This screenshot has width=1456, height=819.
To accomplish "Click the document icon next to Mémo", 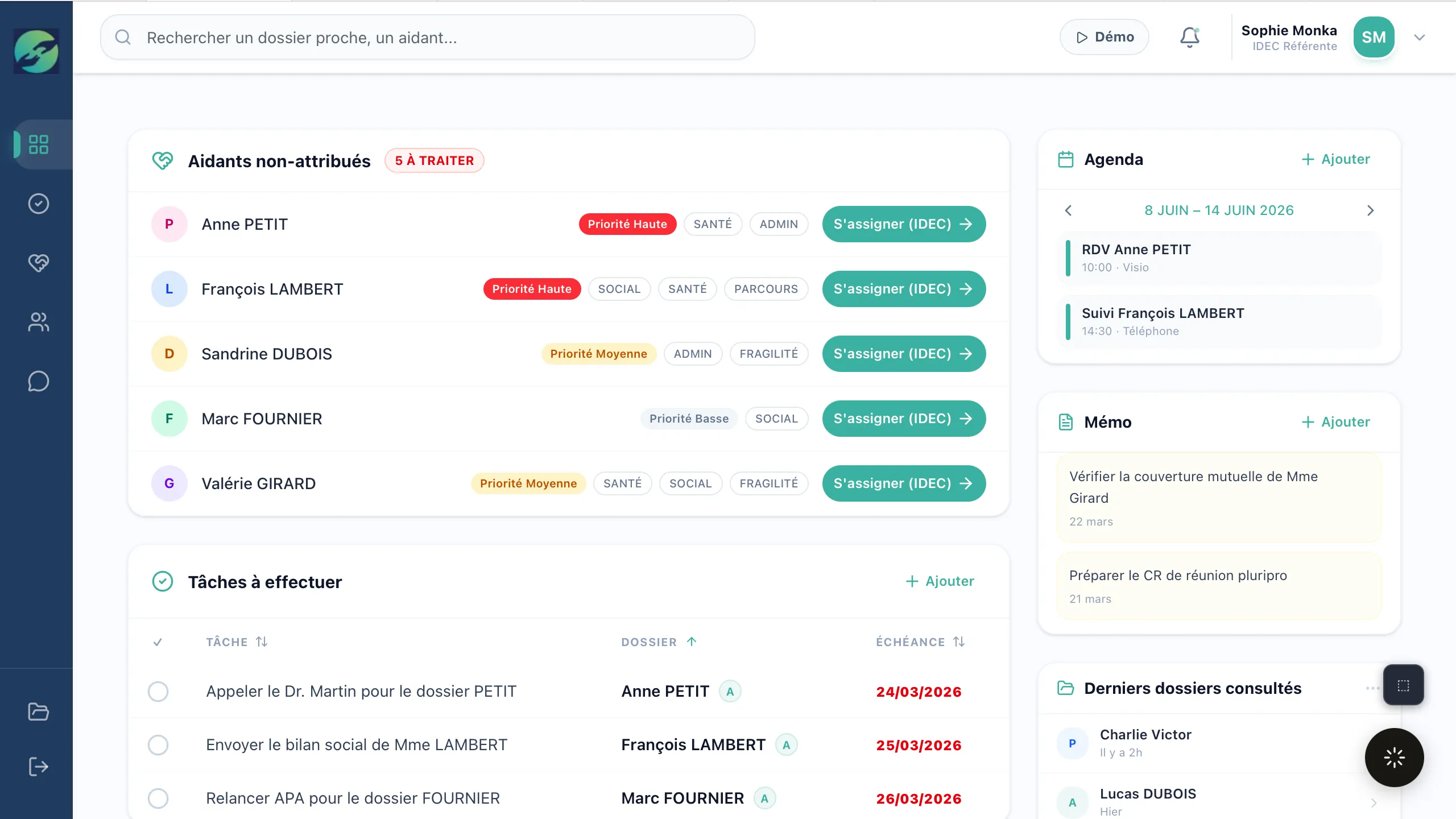I will point(1065,422).
